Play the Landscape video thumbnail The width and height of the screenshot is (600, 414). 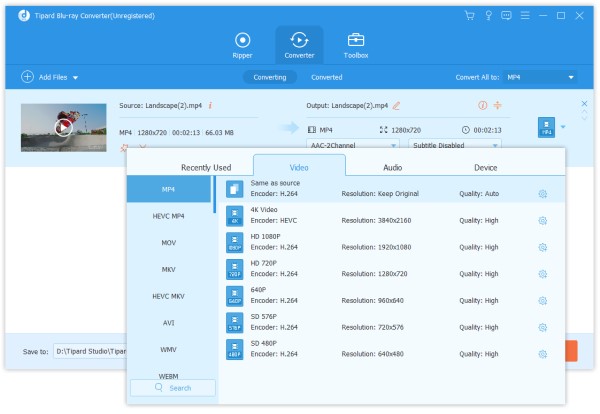[64, 127]
